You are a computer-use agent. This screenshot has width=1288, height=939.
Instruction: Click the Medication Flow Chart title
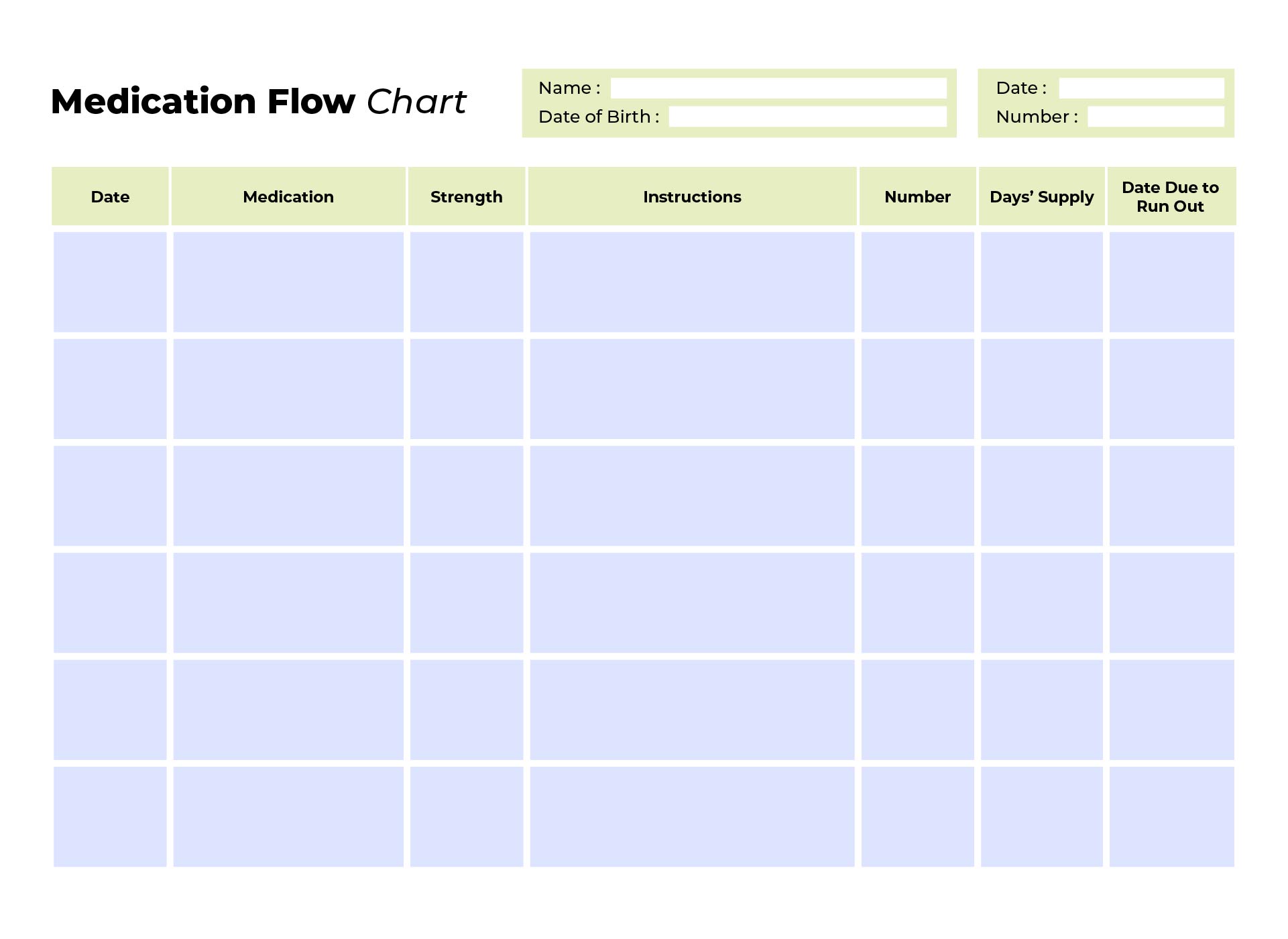(258, 102)
